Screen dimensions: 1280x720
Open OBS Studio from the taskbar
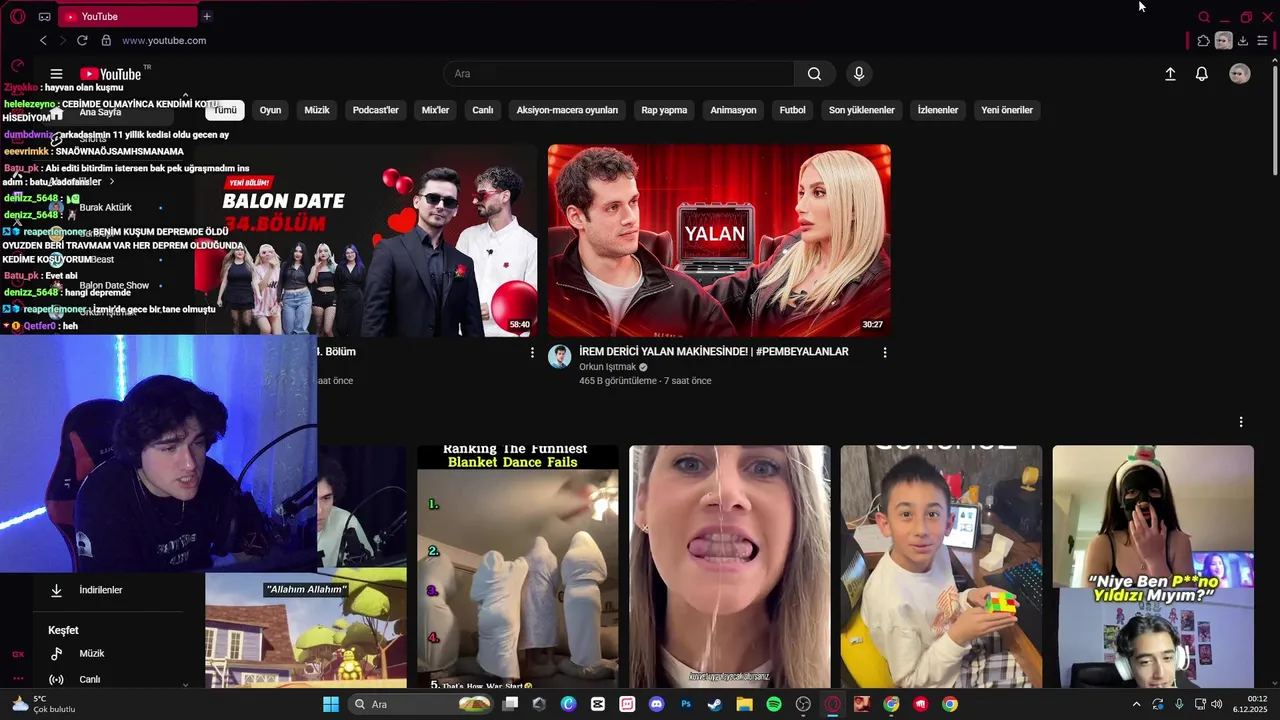(x=803, y=704)
